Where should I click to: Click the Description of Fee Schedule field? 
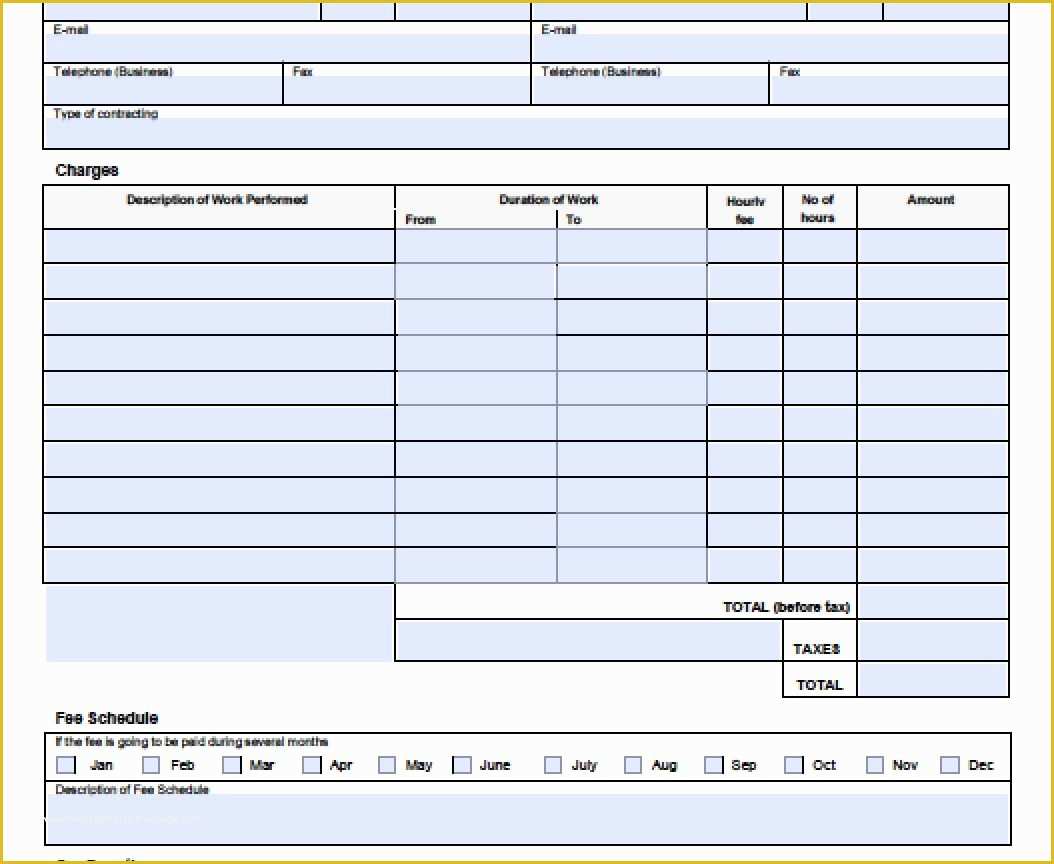click(528, 819)
